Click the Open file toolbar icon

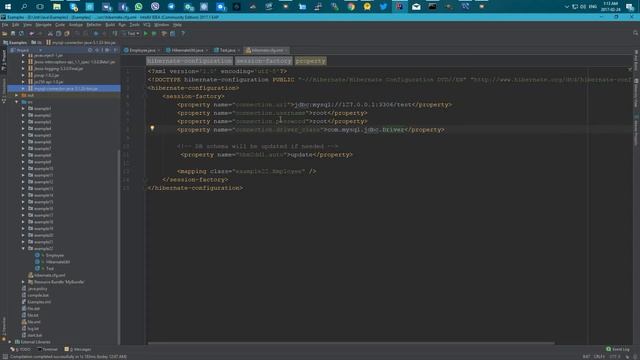tap(4, 33)
